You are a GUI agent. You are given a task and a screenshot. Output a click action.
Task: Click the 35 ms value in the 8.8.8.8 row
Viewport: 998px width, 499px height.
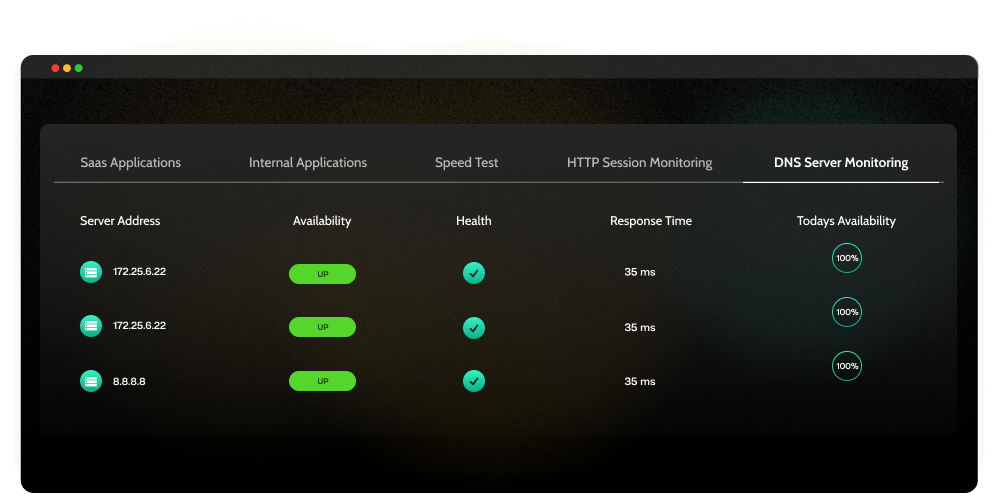[x=640, y=381]
